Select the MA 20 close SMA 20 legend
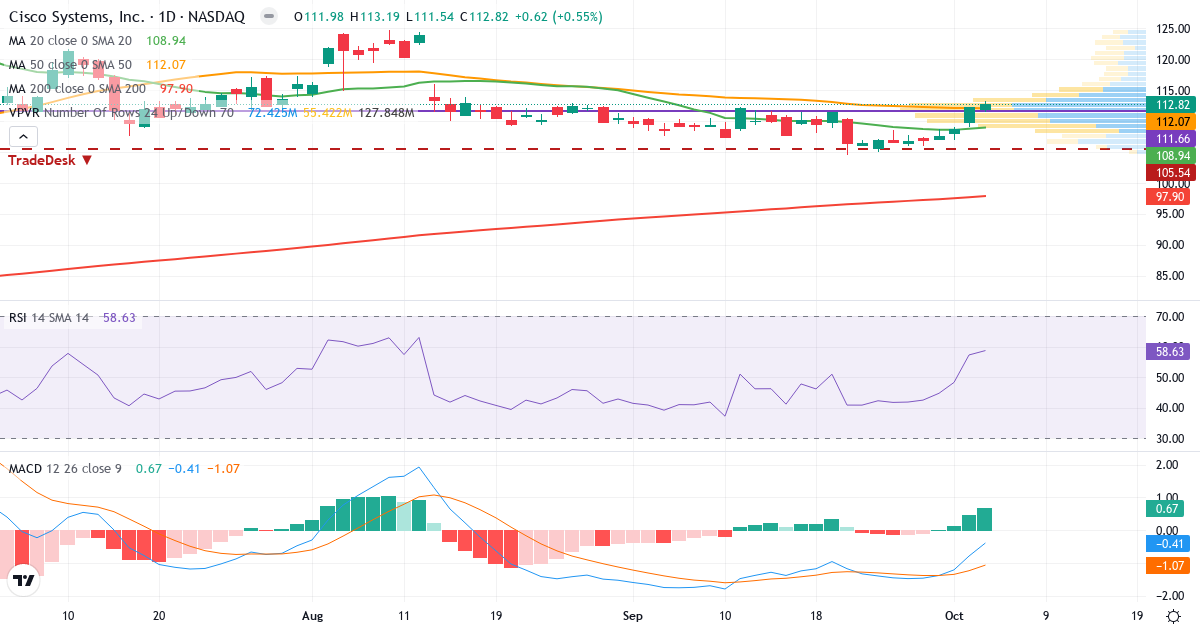 [x=70, y=41]
